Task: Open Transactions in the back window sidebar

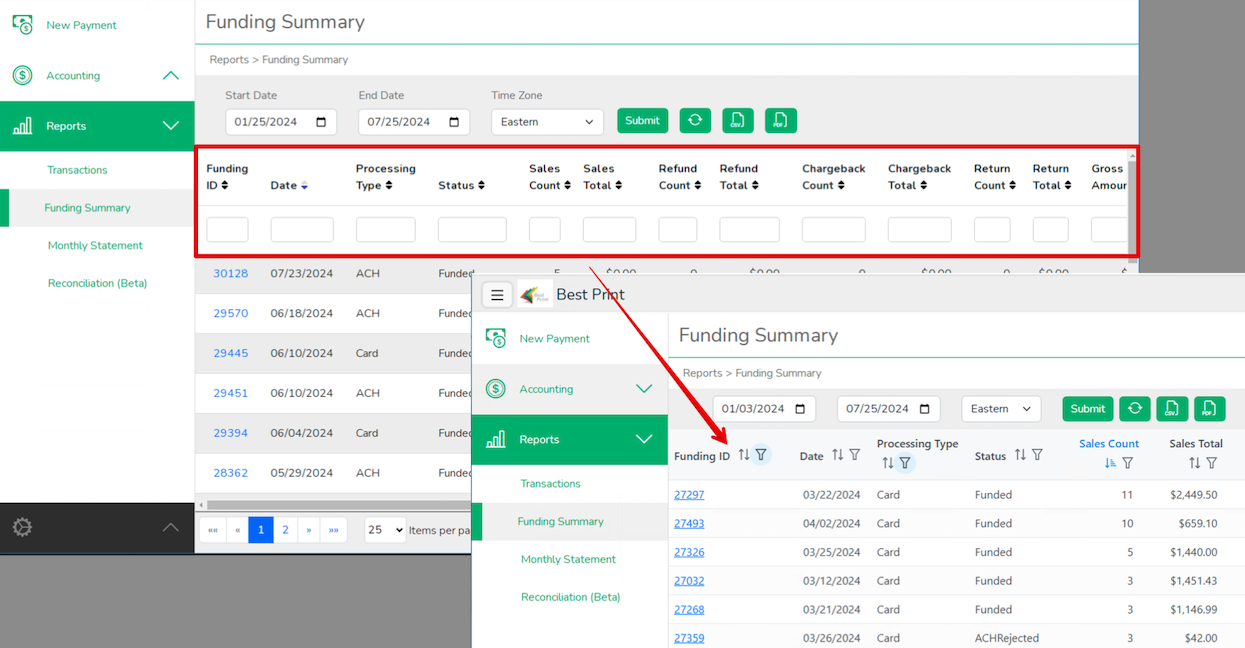Action: [x=77, y=170]
